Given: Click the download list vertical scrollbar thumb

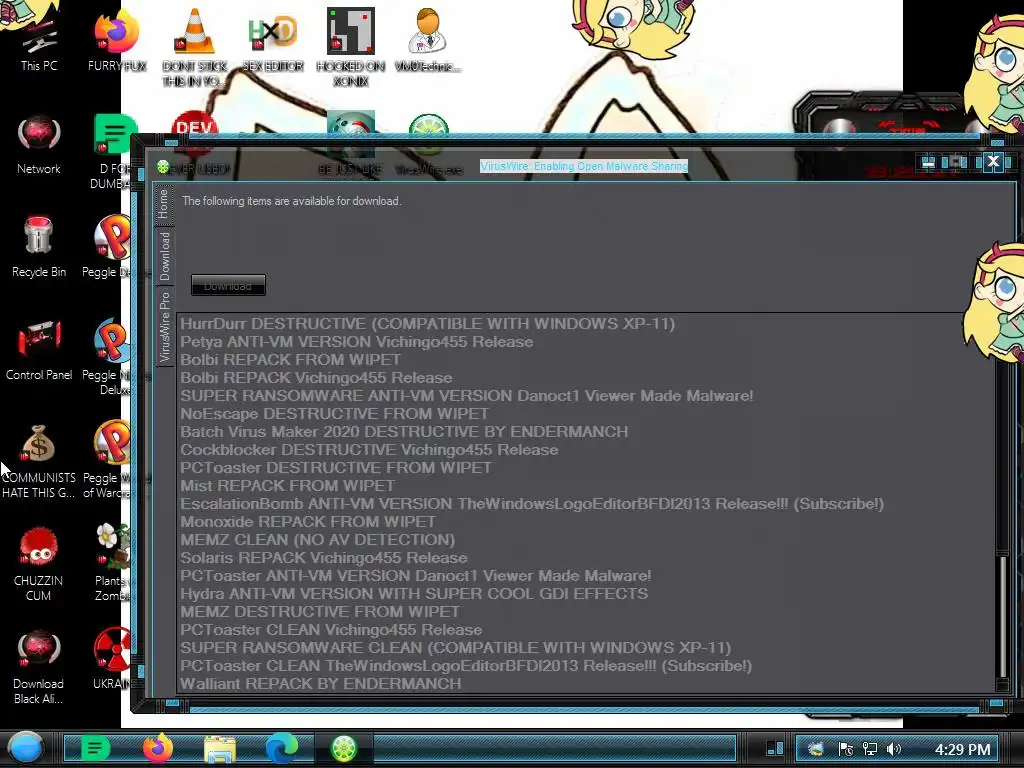Looking at the screenshot, I should click(x=1003, y=617).
